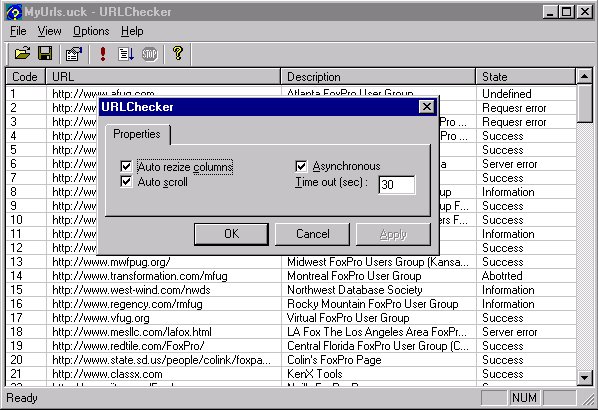Select http://www.vfug.org URL
This screenshot has width=598, height=410.
101,318
